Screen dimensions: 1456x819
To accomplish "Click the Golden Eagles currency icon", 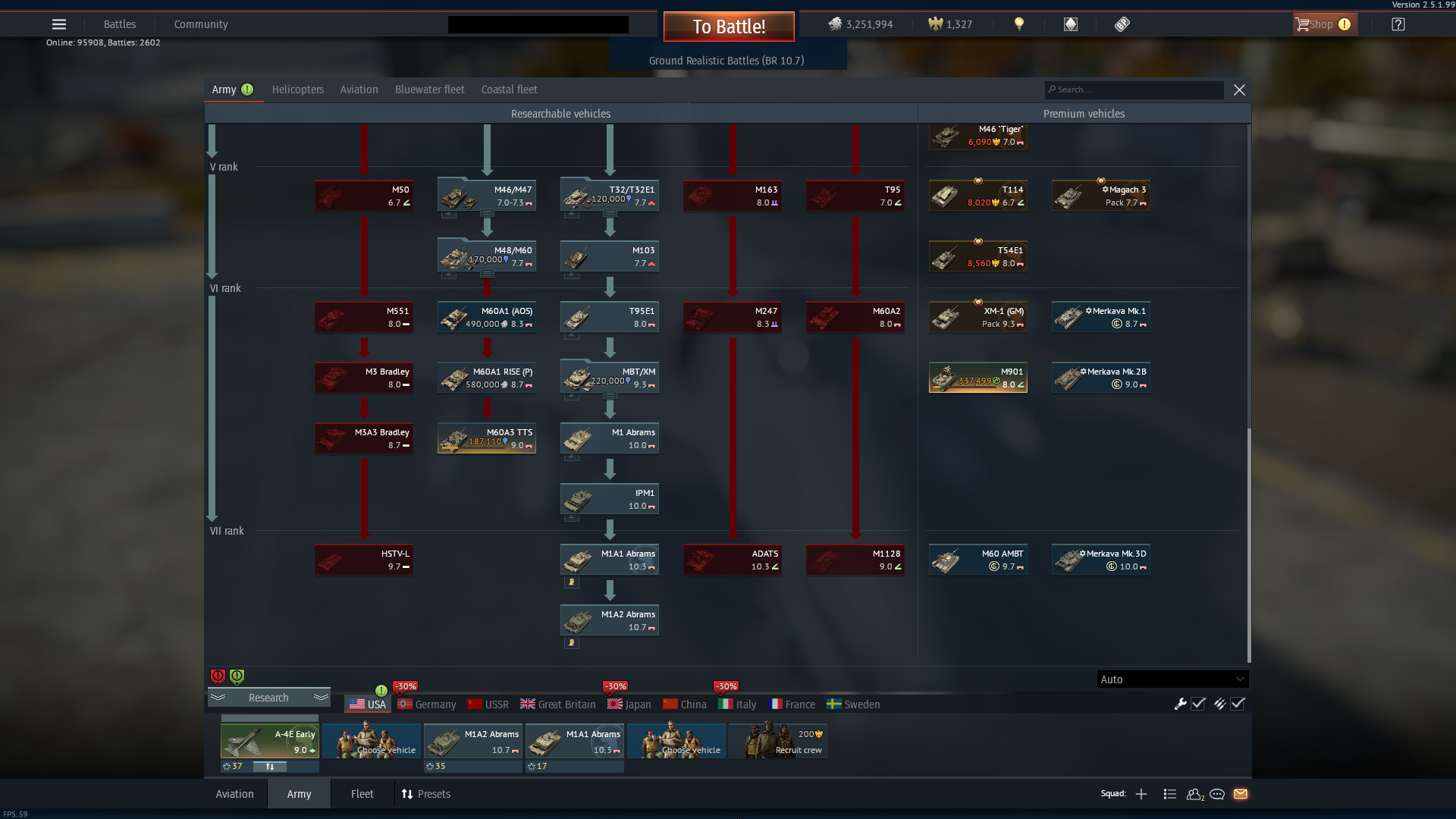I will coord(936,24).
